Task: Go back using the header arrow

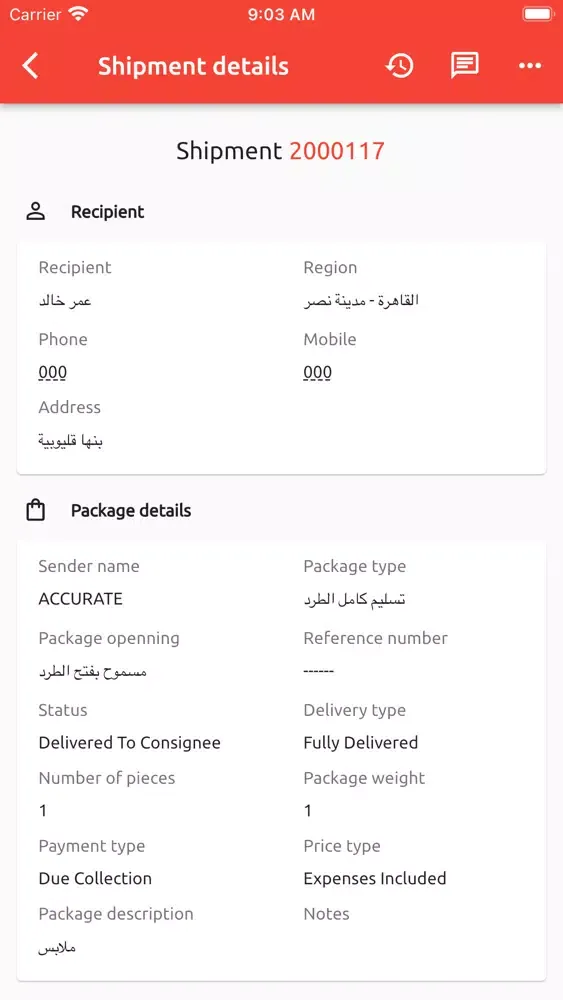Action: coord(30,66)
